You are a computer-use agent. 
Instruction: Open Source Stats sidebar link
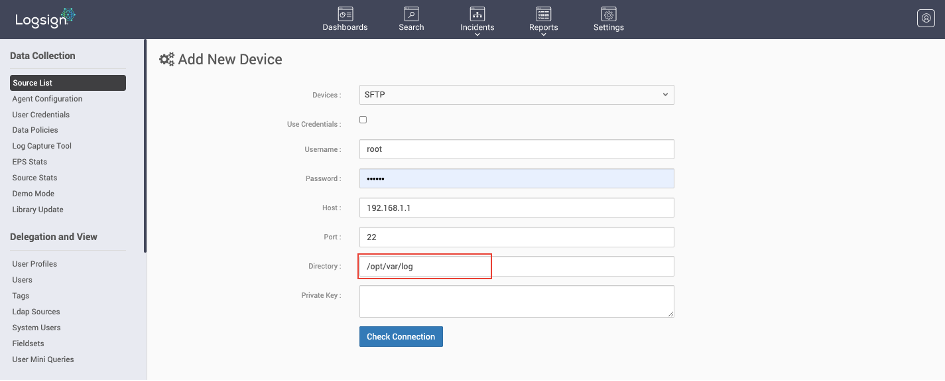pos(34,178)
